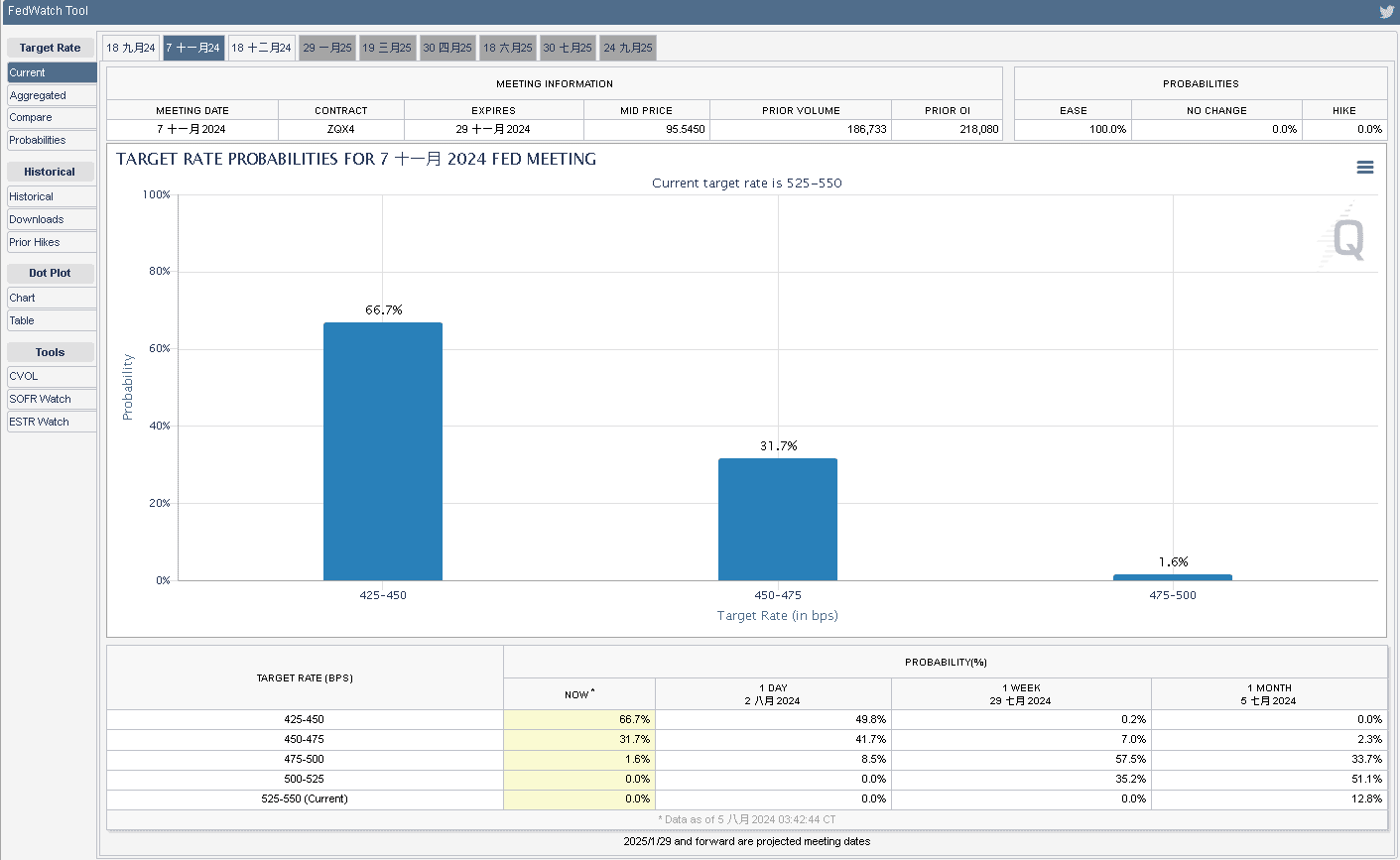
Task: Click the Twitter bird icon
Action: tap(1386, 12)
